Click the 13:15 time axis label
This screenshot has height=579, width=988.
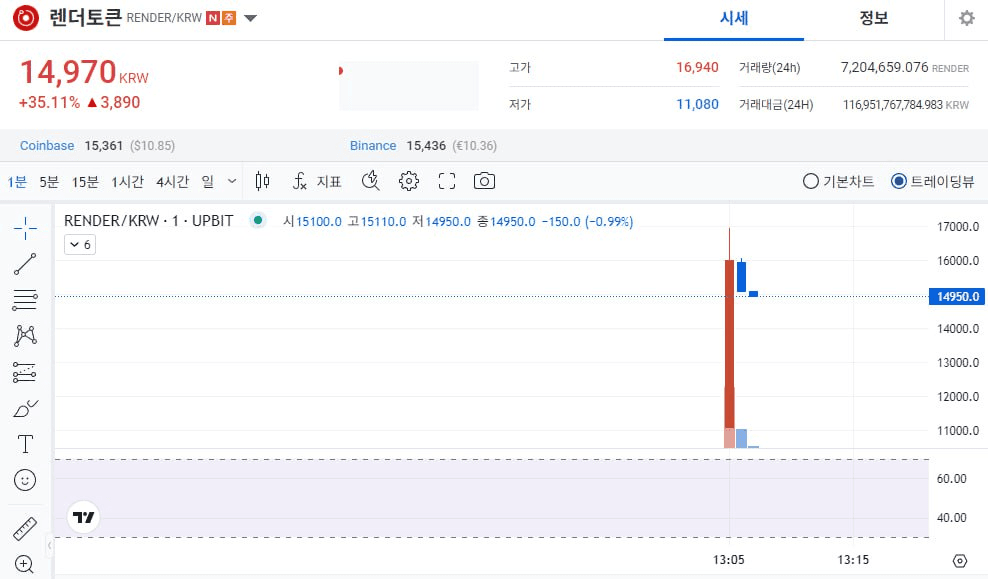(853, 559)
